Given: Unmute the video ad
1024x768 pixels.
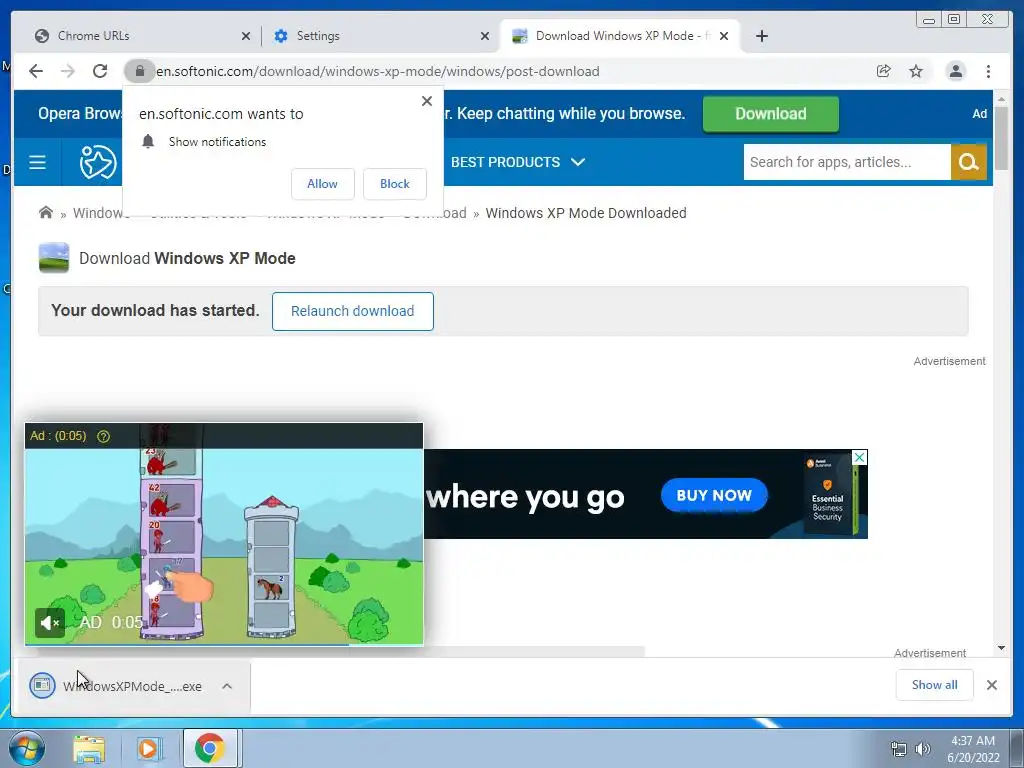Looking at the screenshot, I should pyautogui.click(x=50, y=623).
